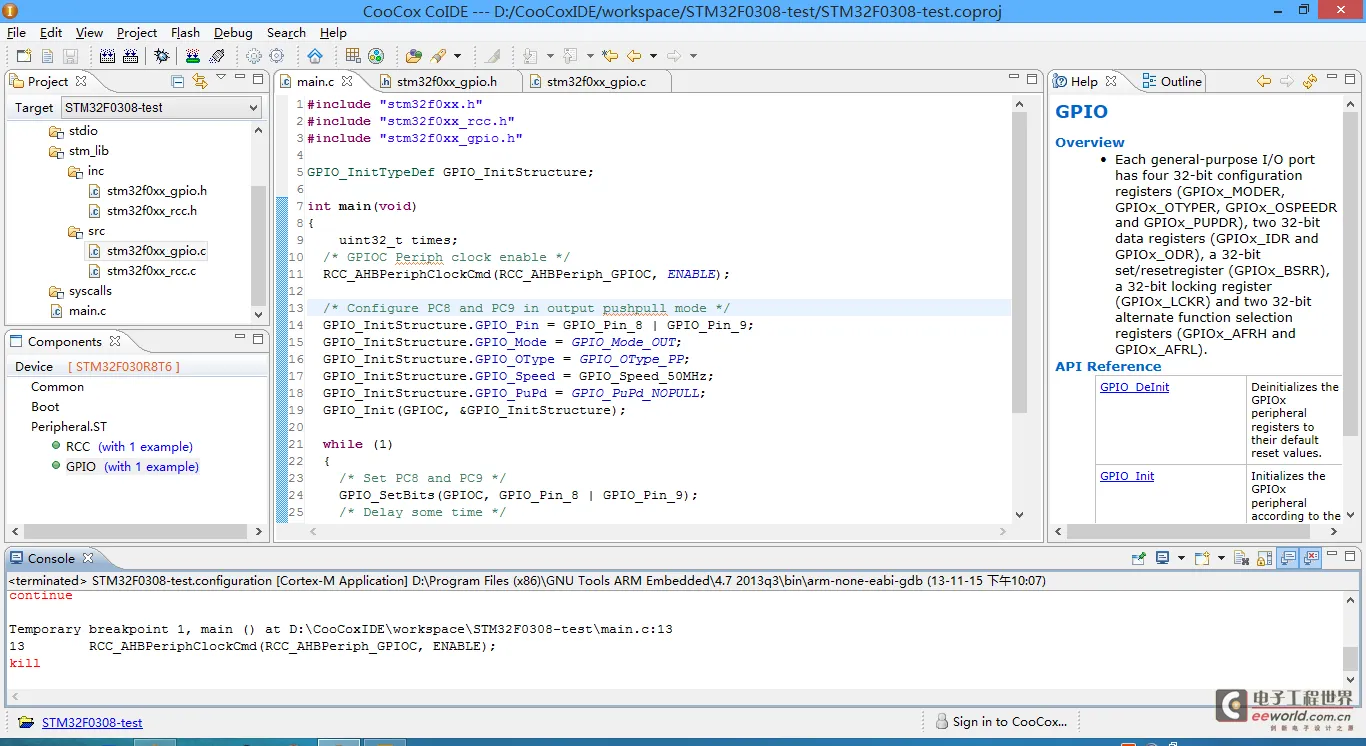Click the colored circles Peripherals icon
Viewport: 1366px width, 746px height.
[x=376, y=56]
